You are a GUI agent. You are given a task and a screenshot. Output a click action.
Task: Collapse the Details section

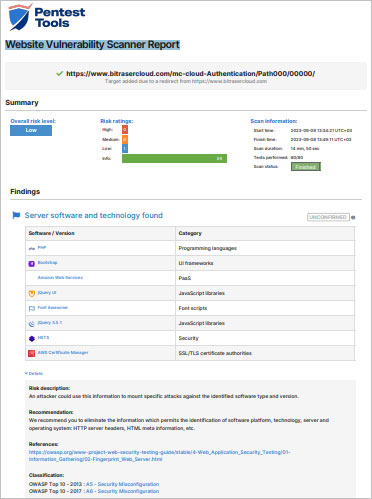click(x=34, y=373)
